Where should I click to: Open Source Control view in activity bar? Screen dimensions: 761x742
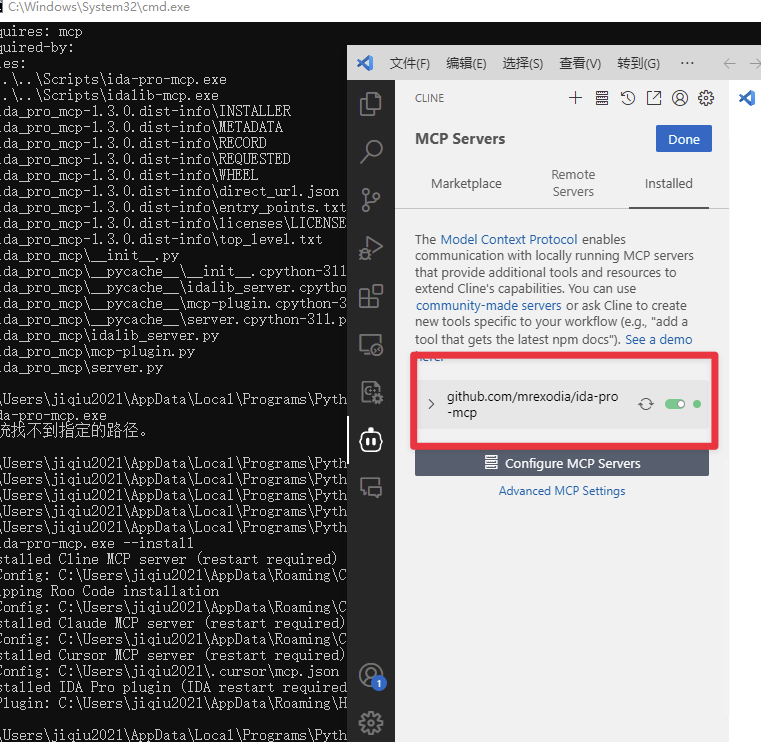[x=371, y=199]
